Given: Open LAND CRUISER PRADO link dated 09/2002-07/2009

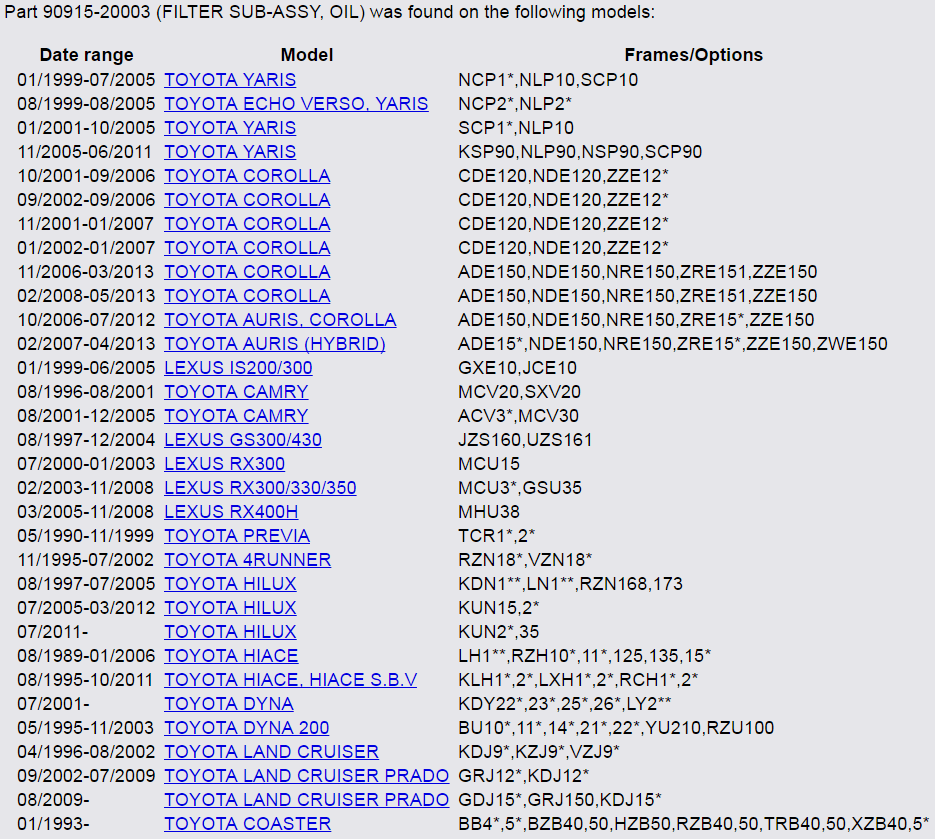Looking at the screenshot, I should [306, 776].
